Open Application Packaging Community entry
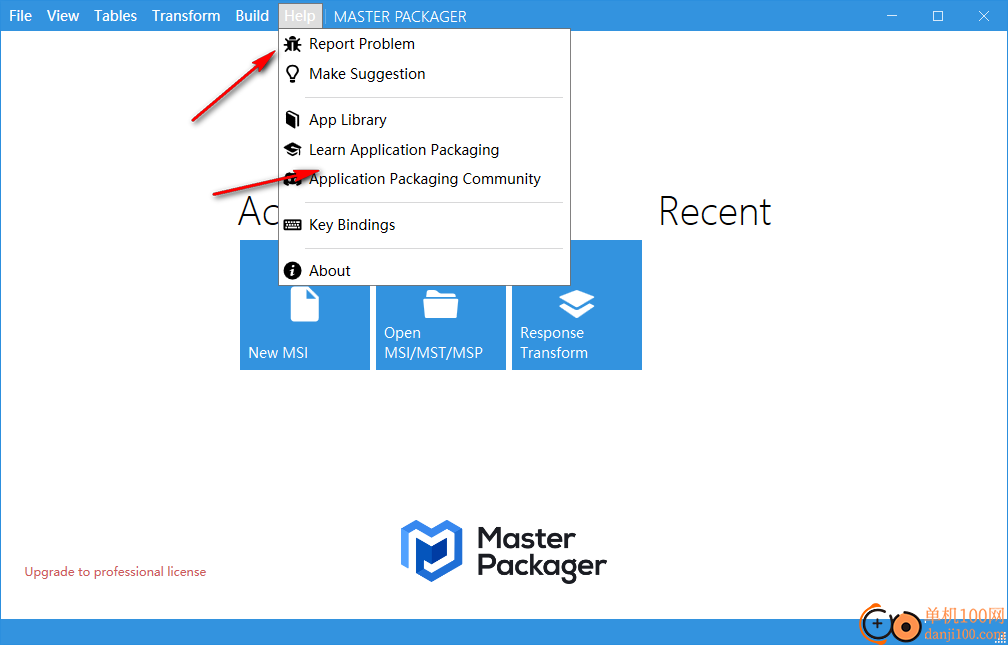The width and height of the screenshot is (1008, 645). 424,179
